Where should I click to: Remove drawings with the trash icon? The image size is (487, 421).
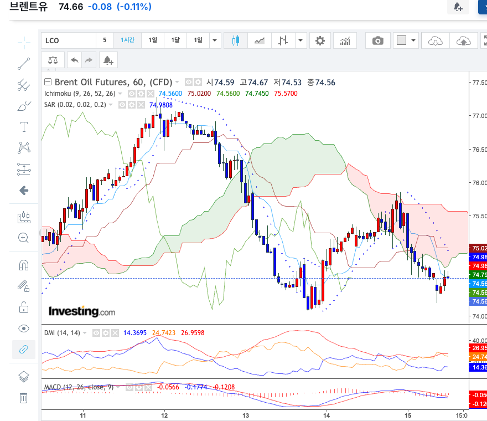click(x=24, y=398)
